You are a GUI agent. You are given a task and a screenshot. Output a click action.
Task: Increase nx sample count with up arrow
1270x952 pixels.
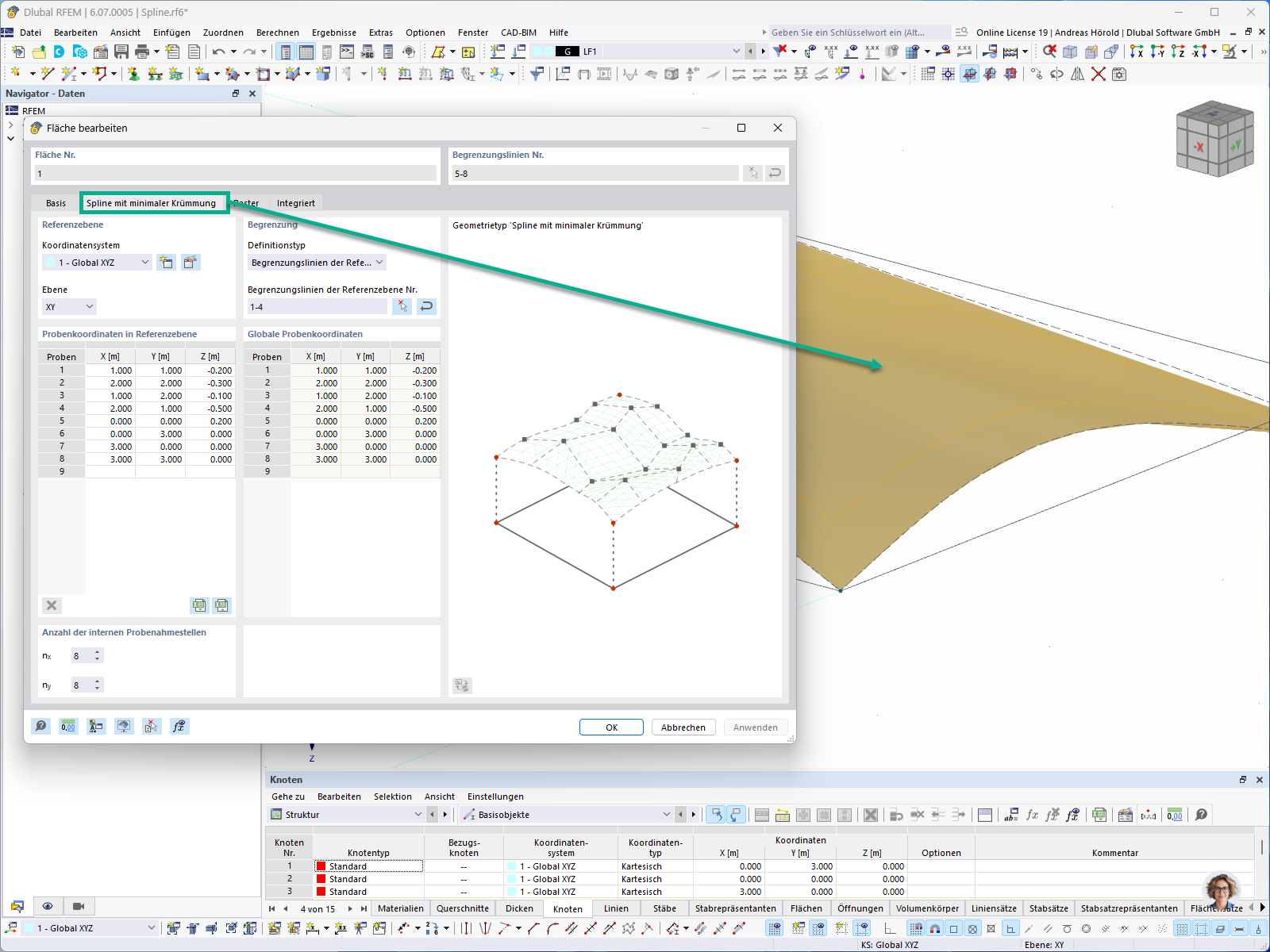point(98,651)
